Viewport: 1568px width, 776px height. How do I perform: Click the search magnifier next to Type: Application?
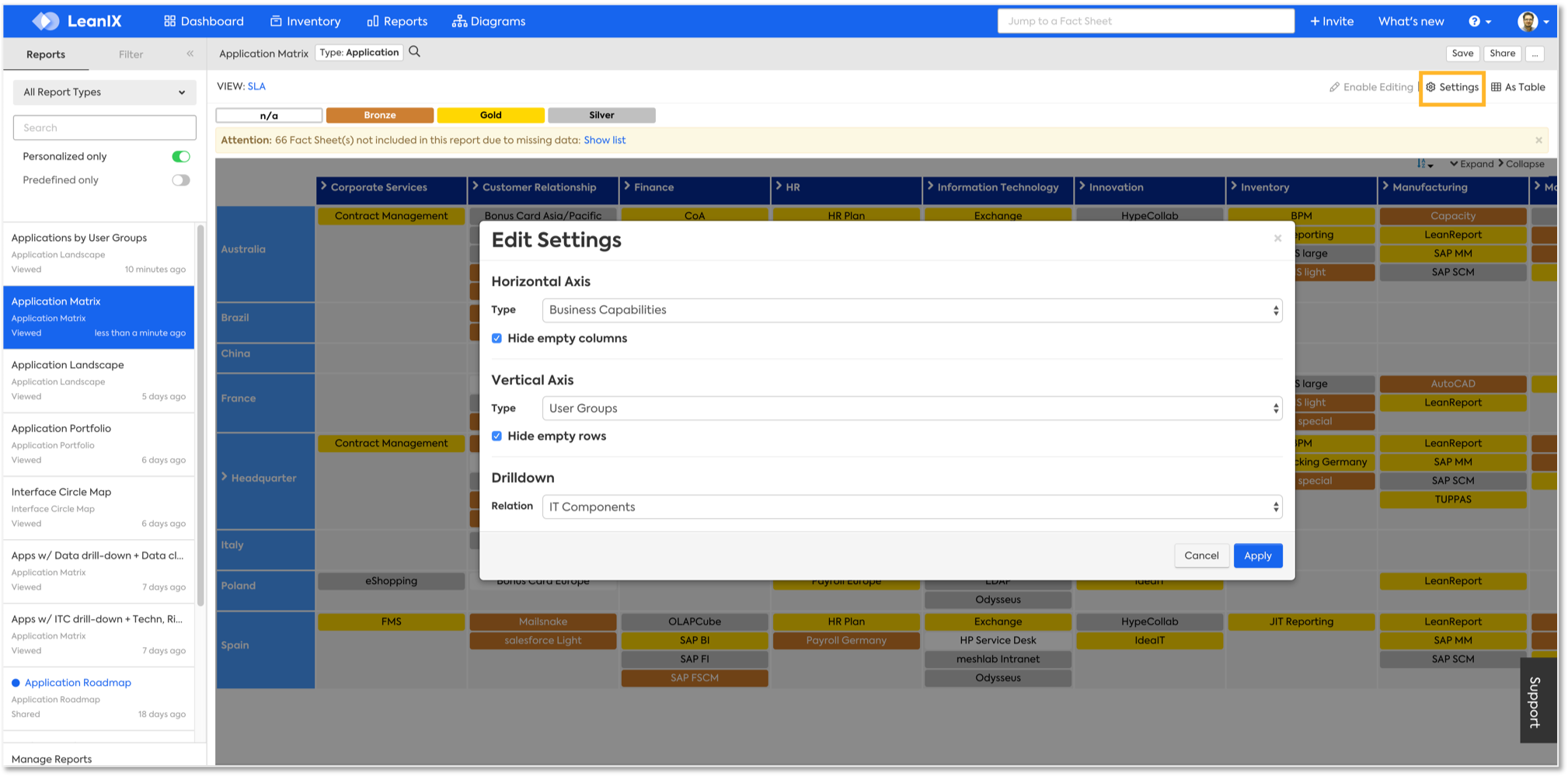pyautogui.click(x=414, y=52)
